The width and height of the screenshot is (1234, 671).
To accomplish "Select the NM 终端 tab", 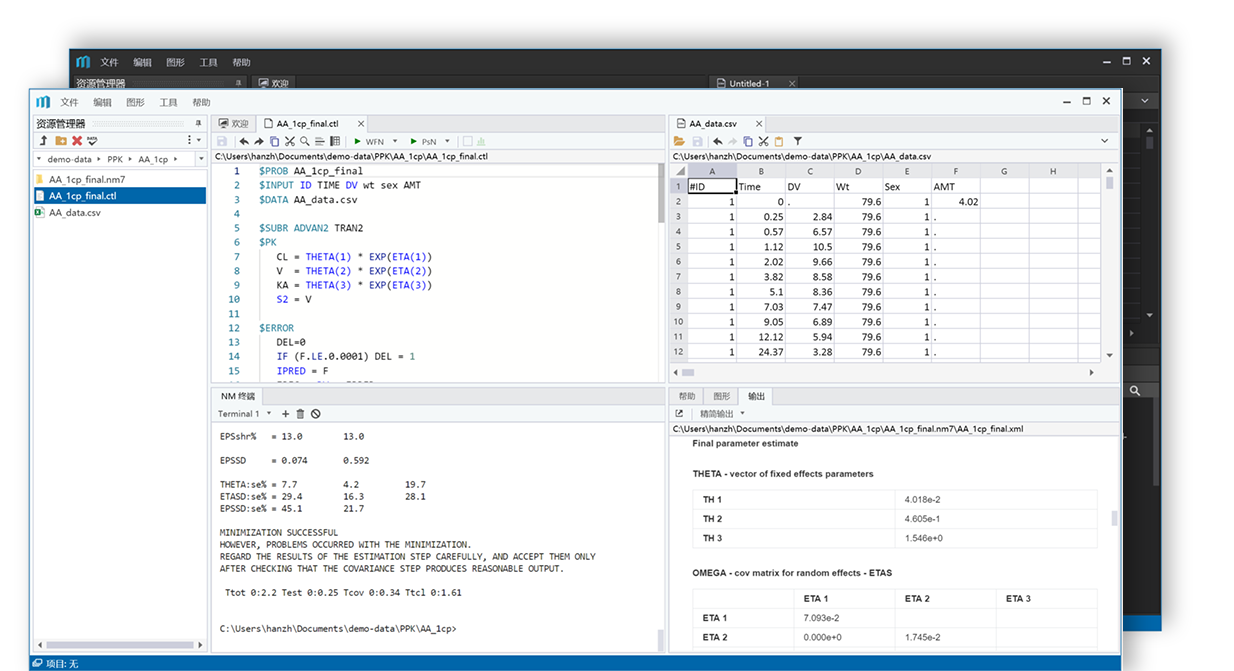I will [238, 396].
